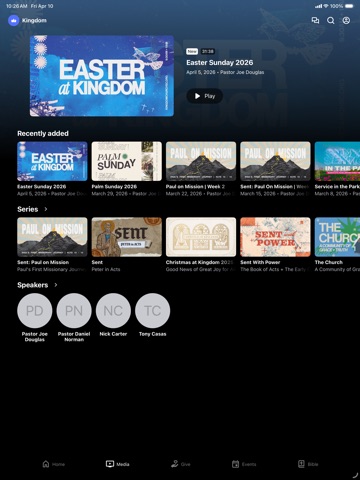This screenshot has width=360, height=480.
Task: Expand the Series section chevron
Action: [46, 209]
